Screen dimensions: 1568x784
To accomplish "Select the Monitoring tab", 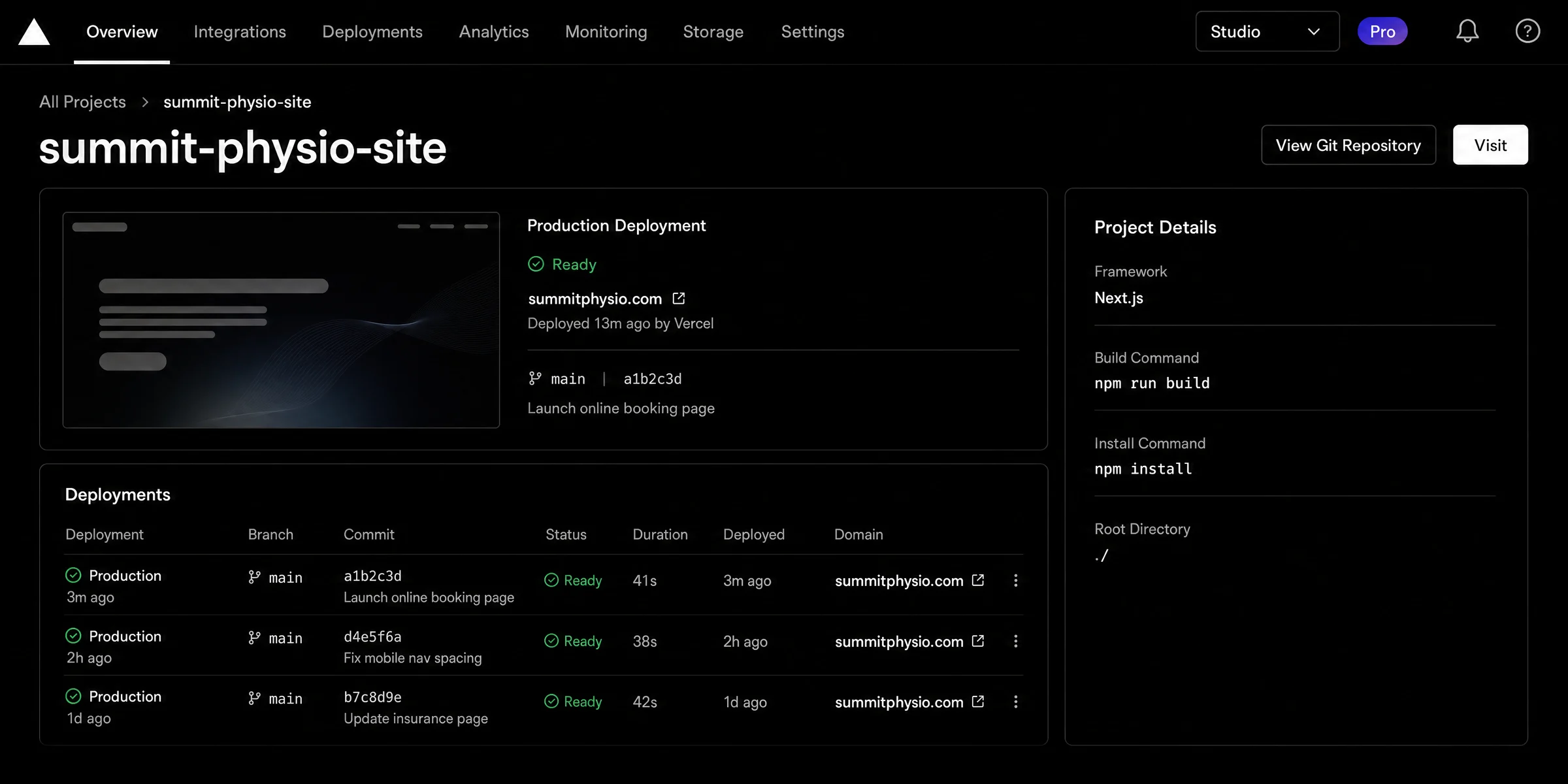I will [606, 31].
